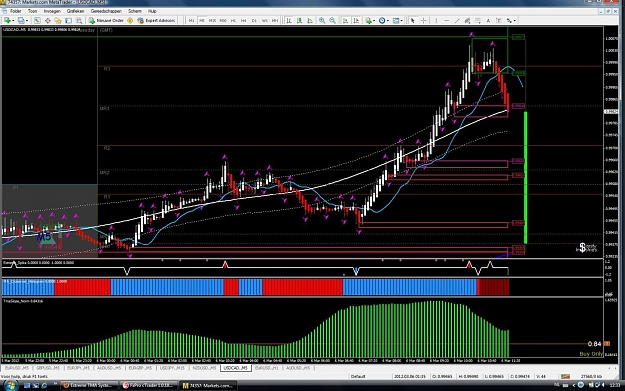The image size is (625, 391).
Task: Select the M1 timeframe
Action: [x=191, y=20]
